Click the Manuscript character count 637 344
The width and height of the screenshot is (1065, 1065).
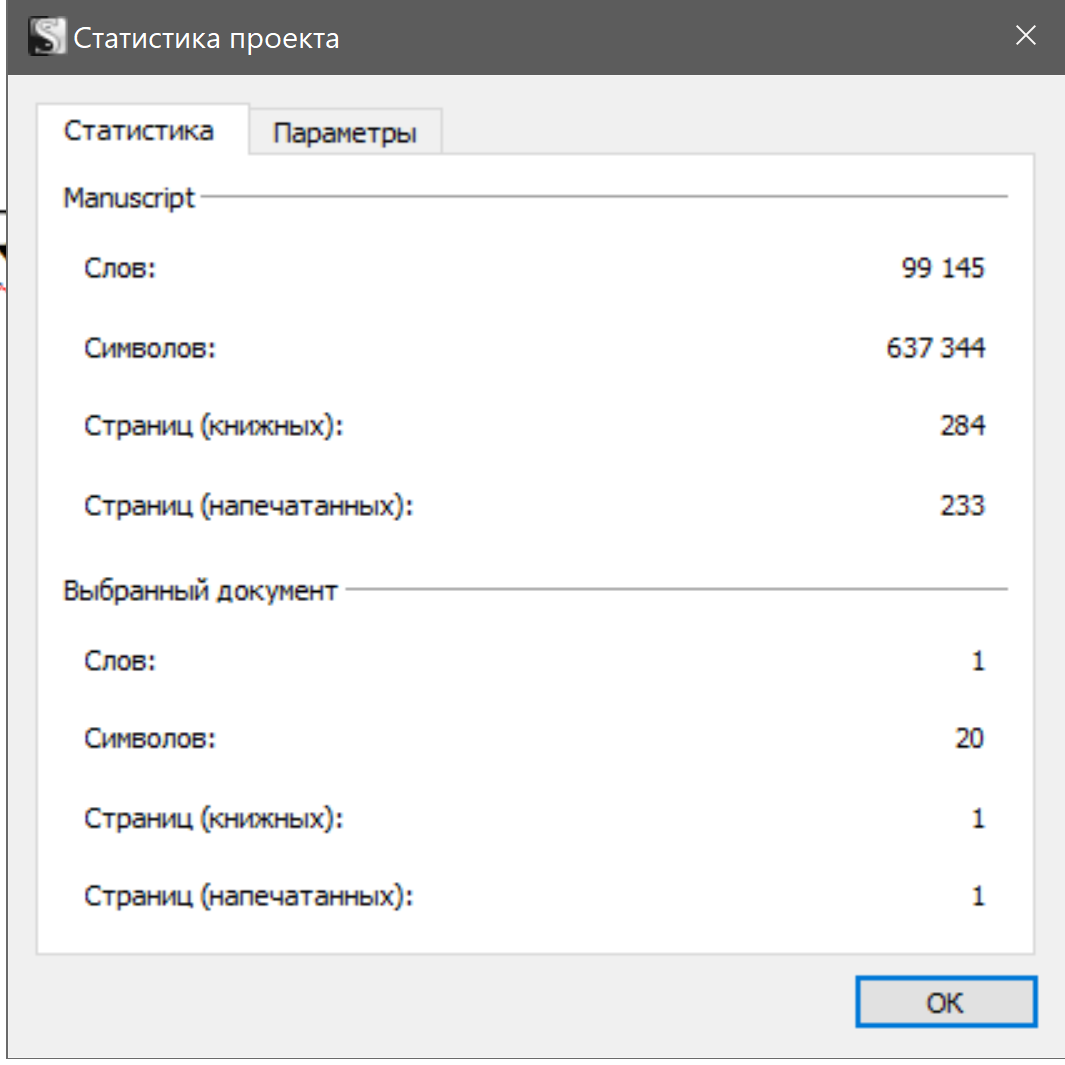(x=935, y=347)
